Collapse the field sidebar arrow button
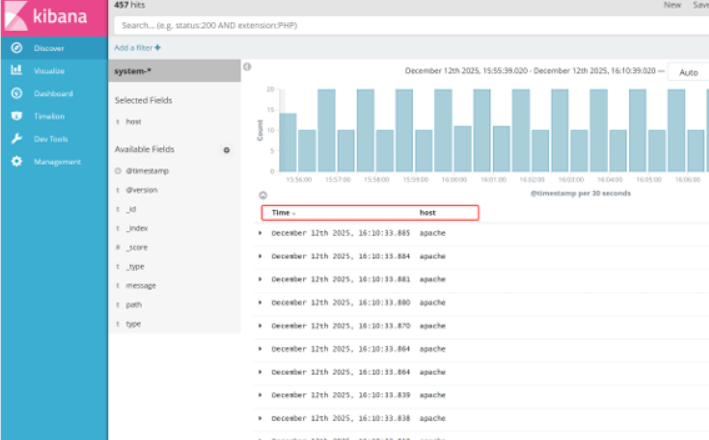Image resolution: width=709 pixels, height=440 pixels. pyautogui.click(x=247, y=67)
